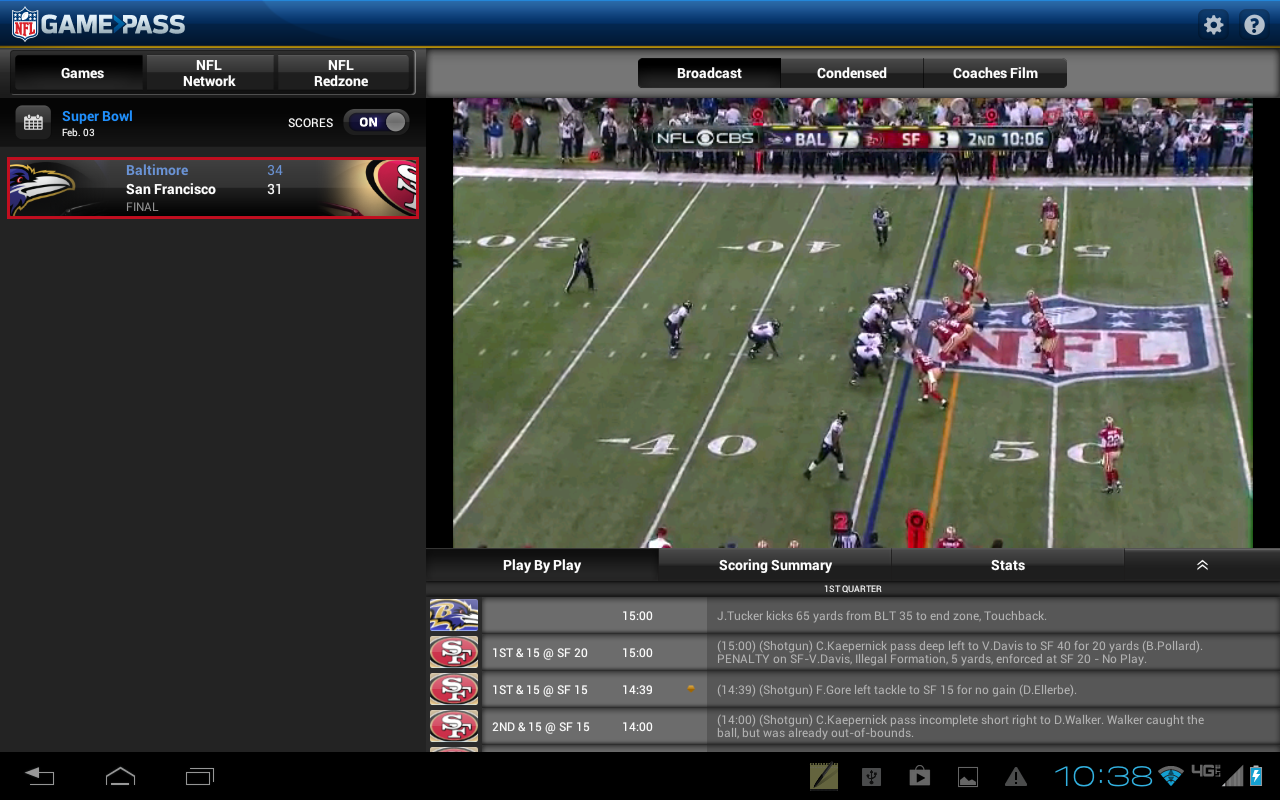This screenshot has width=1280, height=800.
Task: Tap the battery status icon
Action: 1257,776
